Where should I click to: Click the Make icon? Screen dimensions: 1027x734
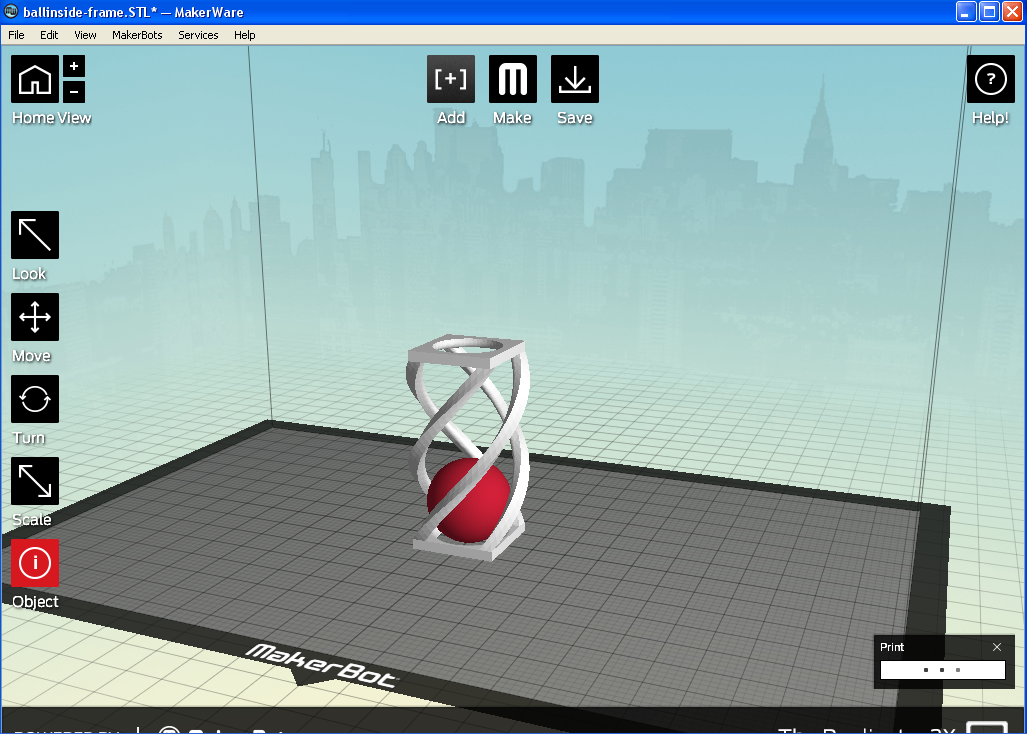click(x=513, y=79)
